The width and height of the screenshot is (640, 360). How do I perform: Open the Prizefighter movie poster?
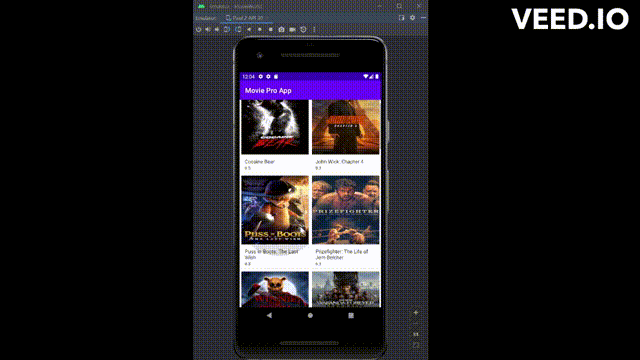[x=346, y=210]
